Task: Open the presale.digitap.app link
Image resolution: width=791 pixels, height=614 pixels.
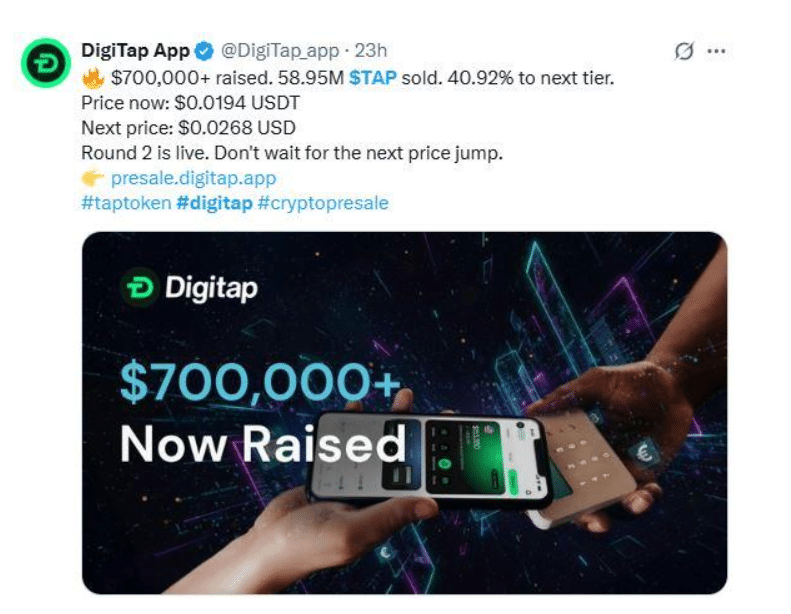Action: click(193, 178)
